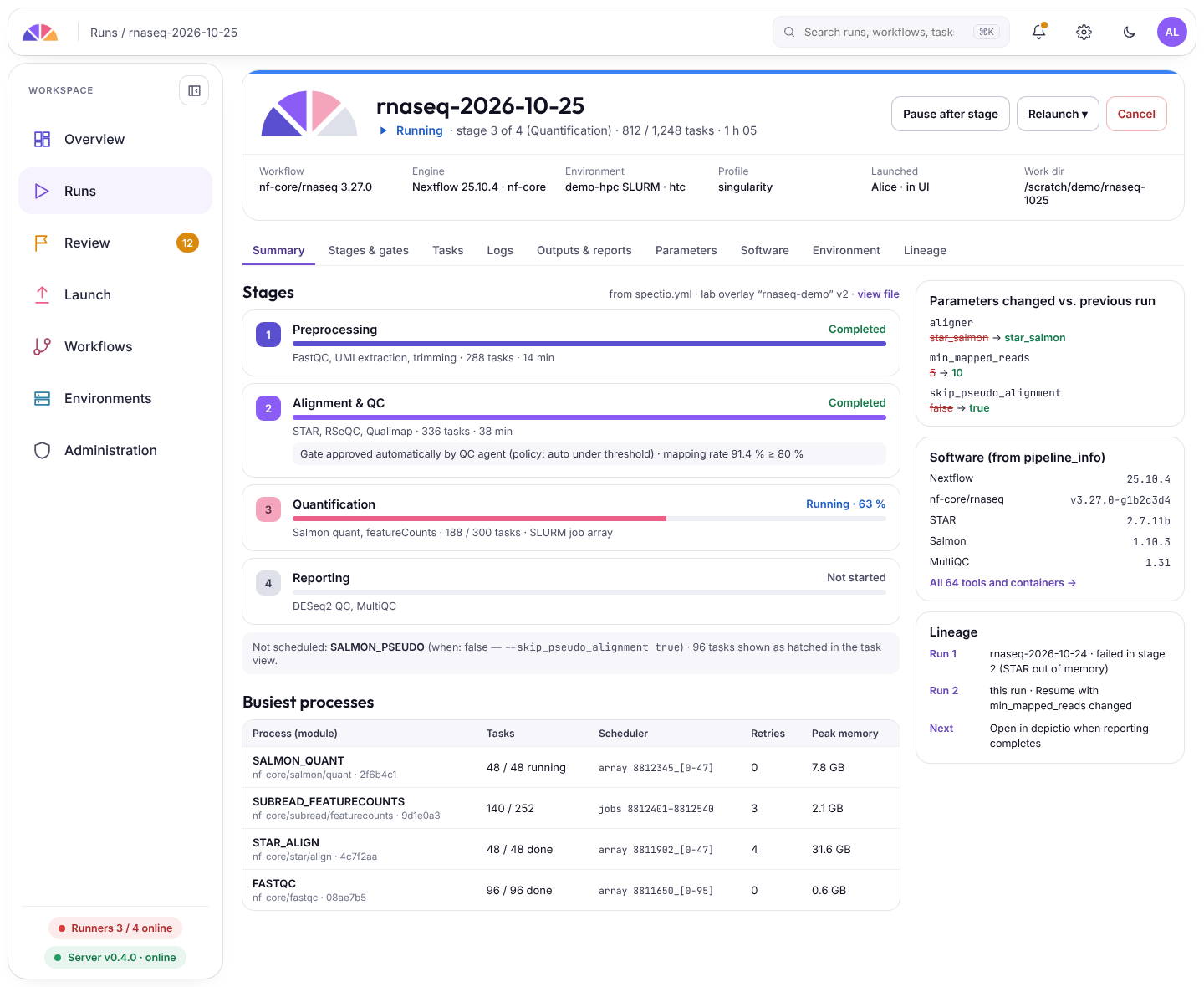The height and width of the screenshot is (987, 1204).
Task: Click the Peak memory column header
Action: tap(844, 734)
